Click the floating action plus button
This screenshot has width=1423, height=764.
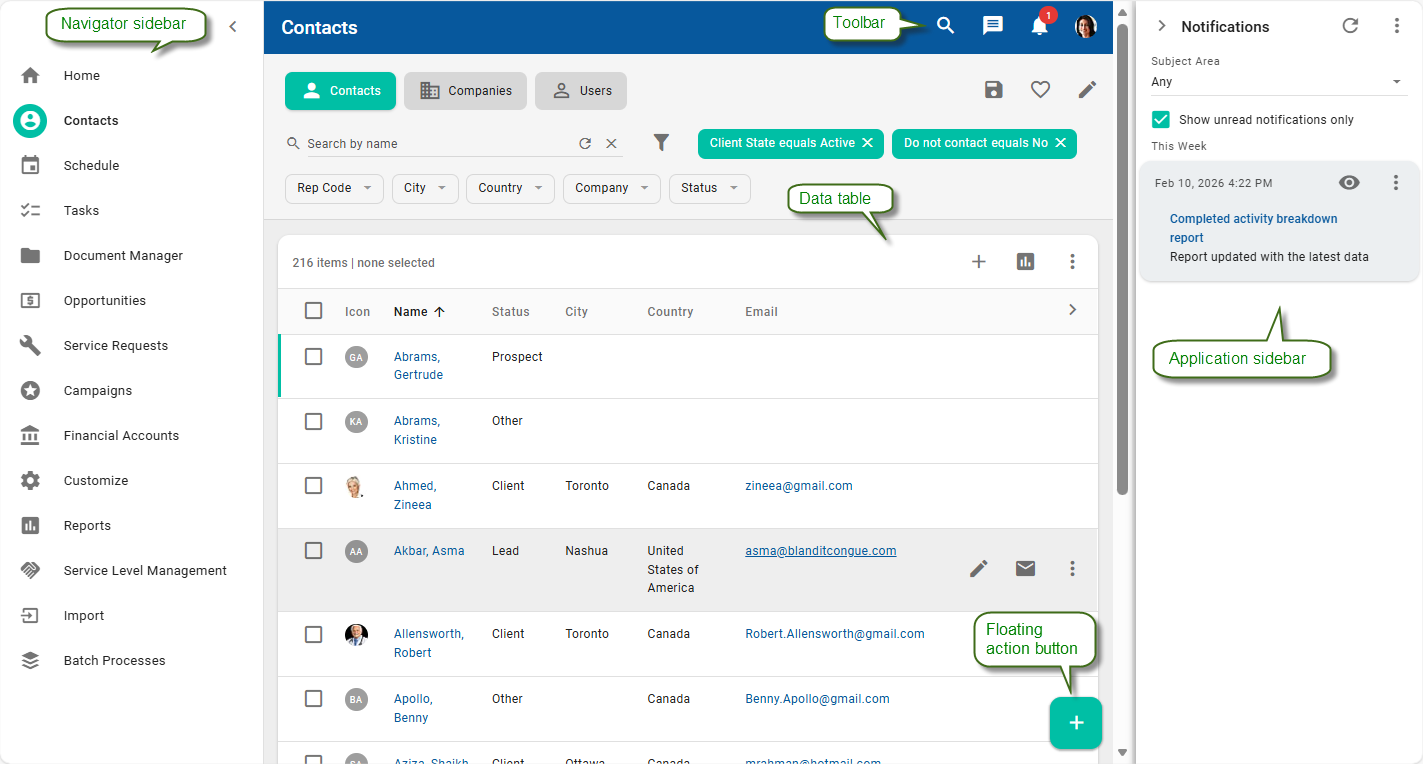1076,722
